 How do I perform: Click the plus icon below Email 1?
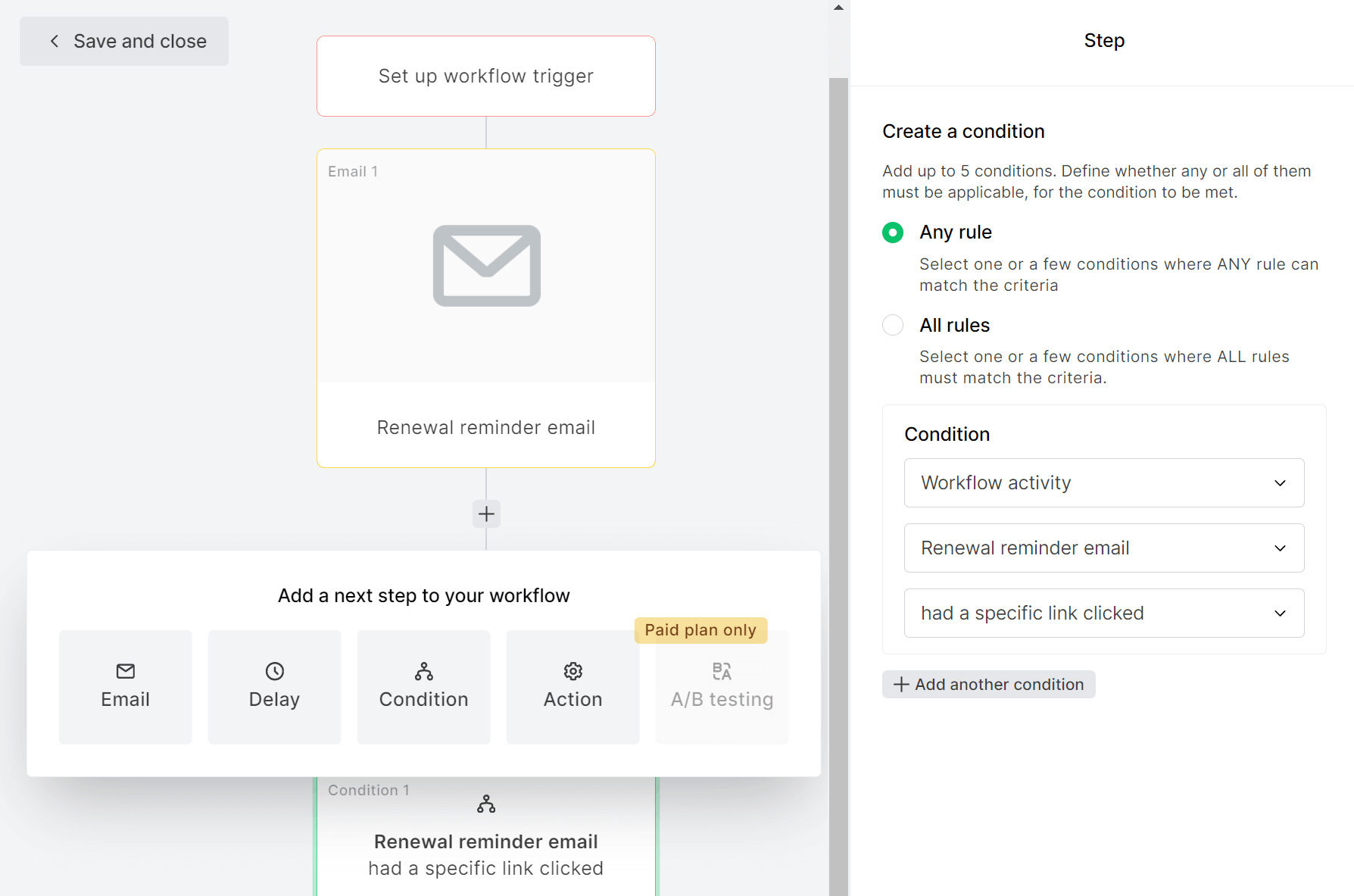(x=486, y=514)
